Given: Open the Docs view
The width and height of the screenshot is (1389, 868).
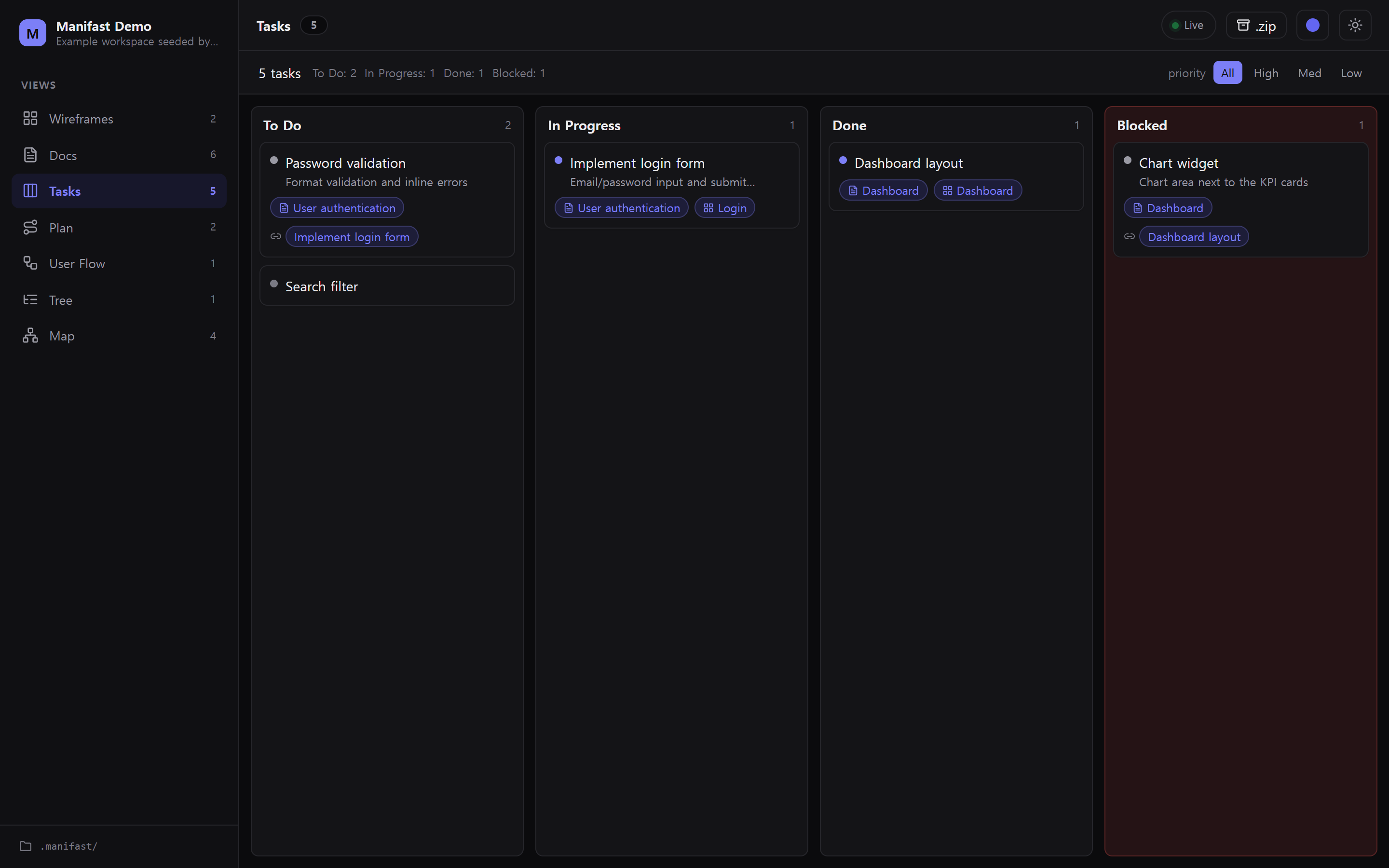Looking at the screenshot, I should click(x=119, y=155).
